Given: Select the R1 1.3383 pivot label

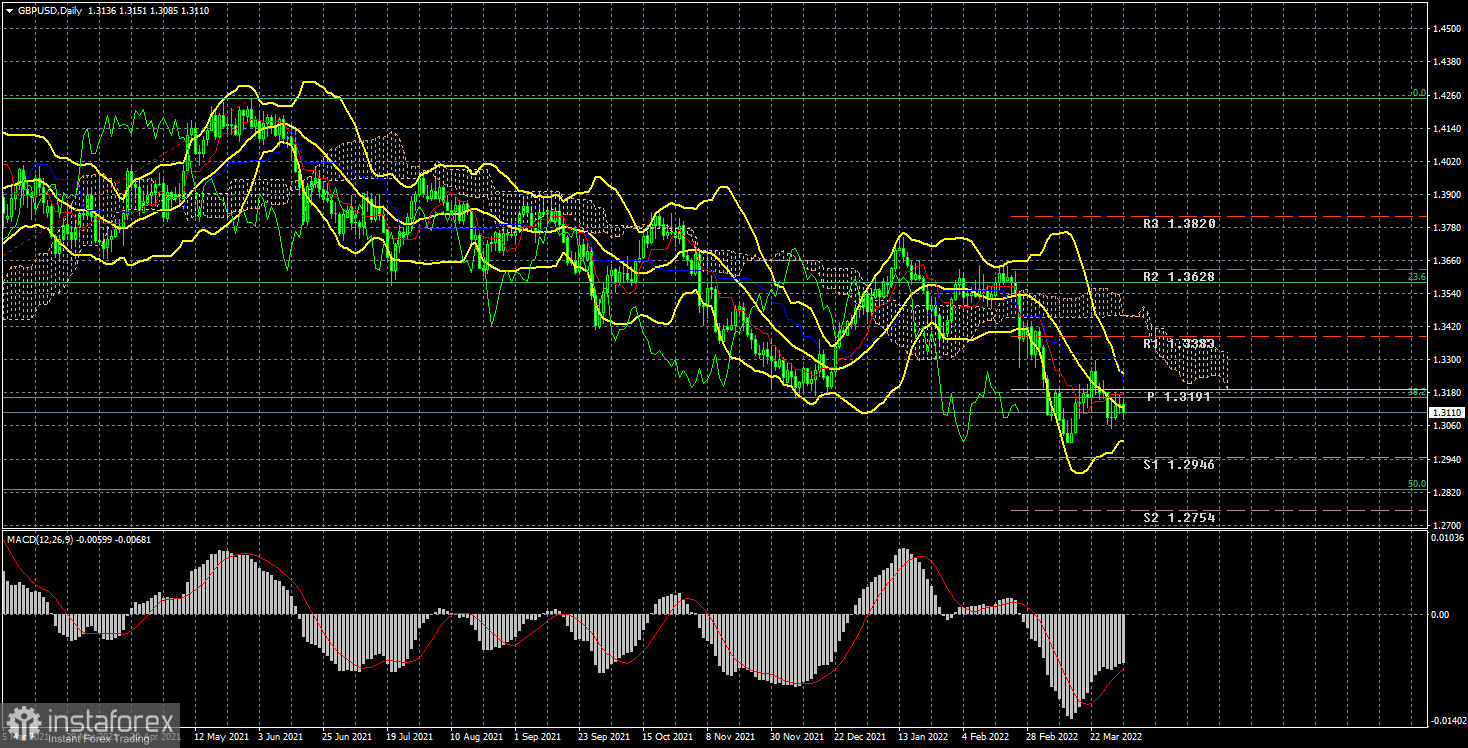Looking at the screenshot, I should click(1179, 344).
